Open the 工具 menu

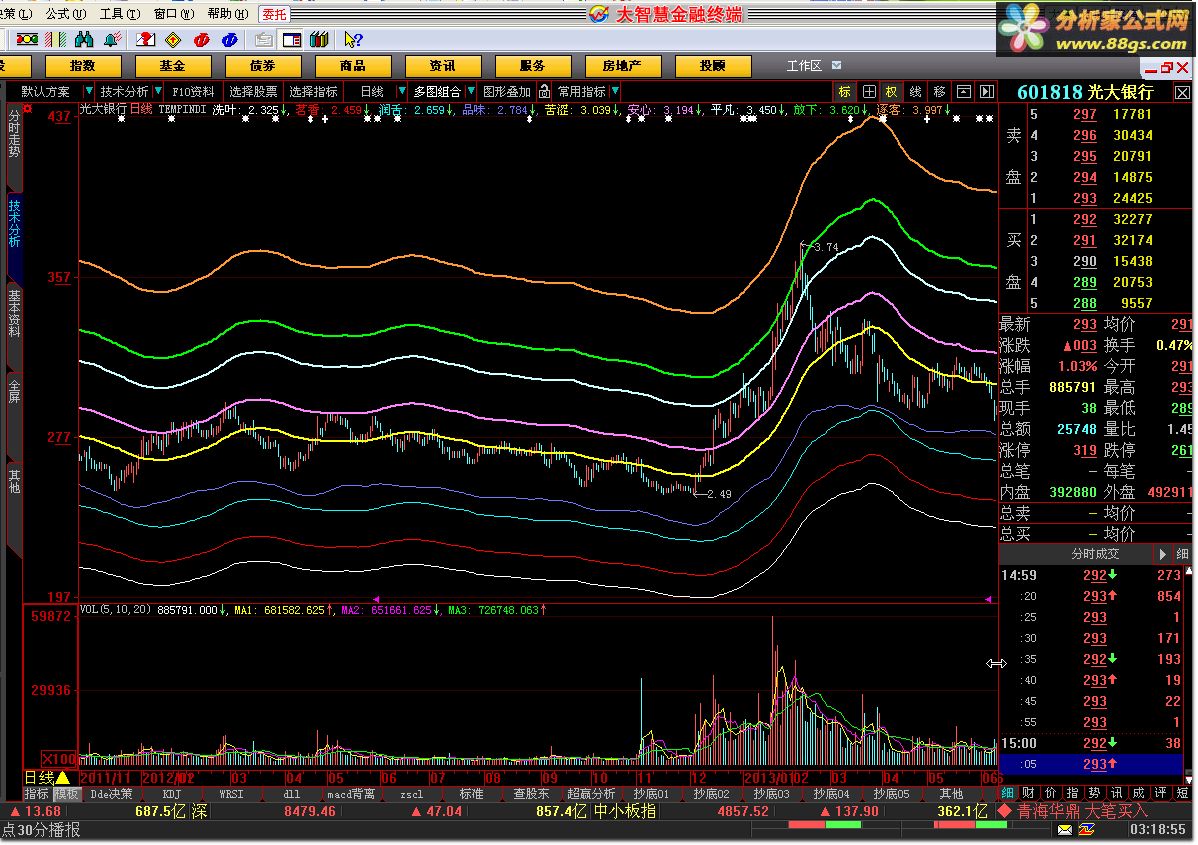pos(120,14)
